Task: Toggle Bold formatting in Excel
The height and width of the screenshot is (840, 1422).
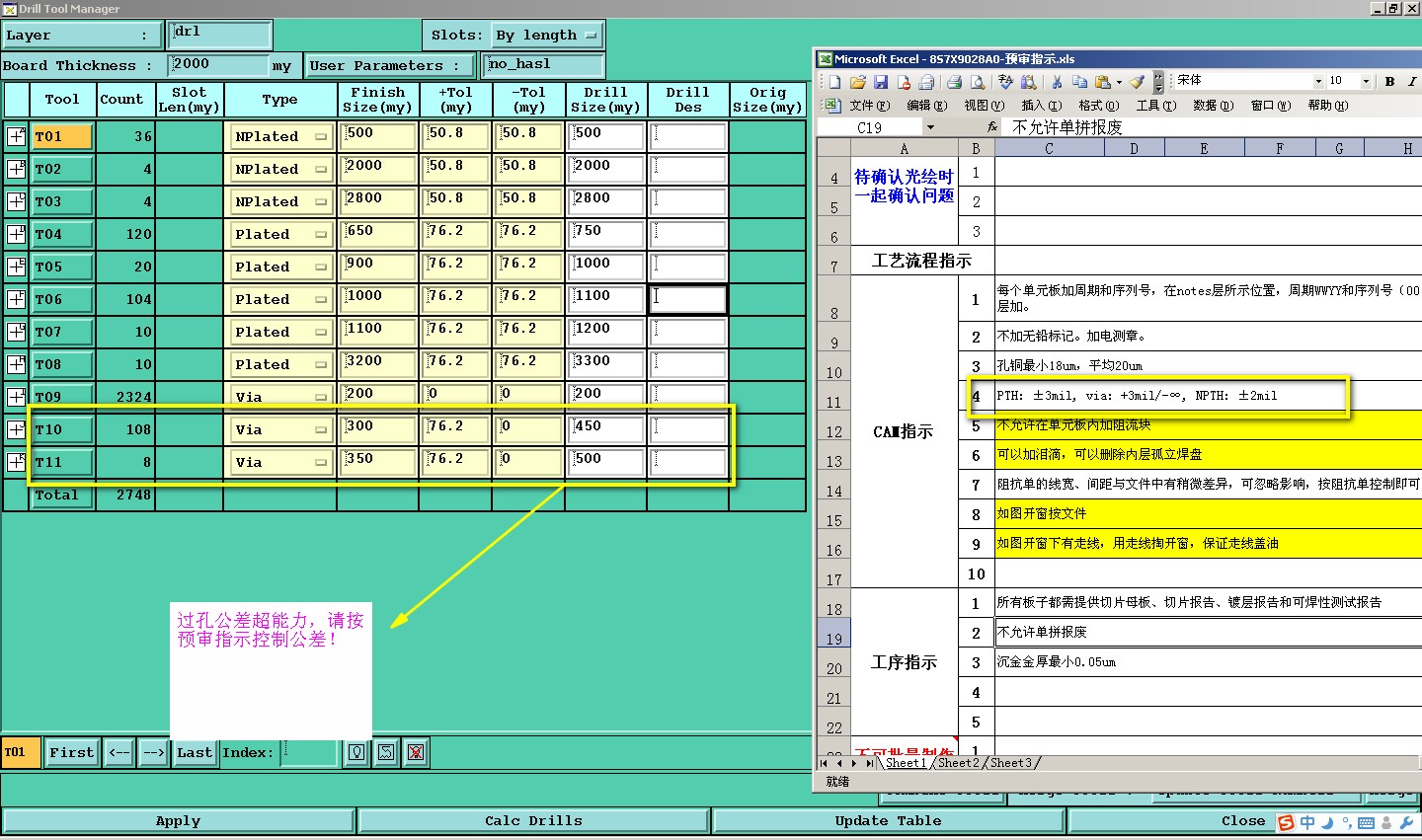Action: click(1389, 81)
